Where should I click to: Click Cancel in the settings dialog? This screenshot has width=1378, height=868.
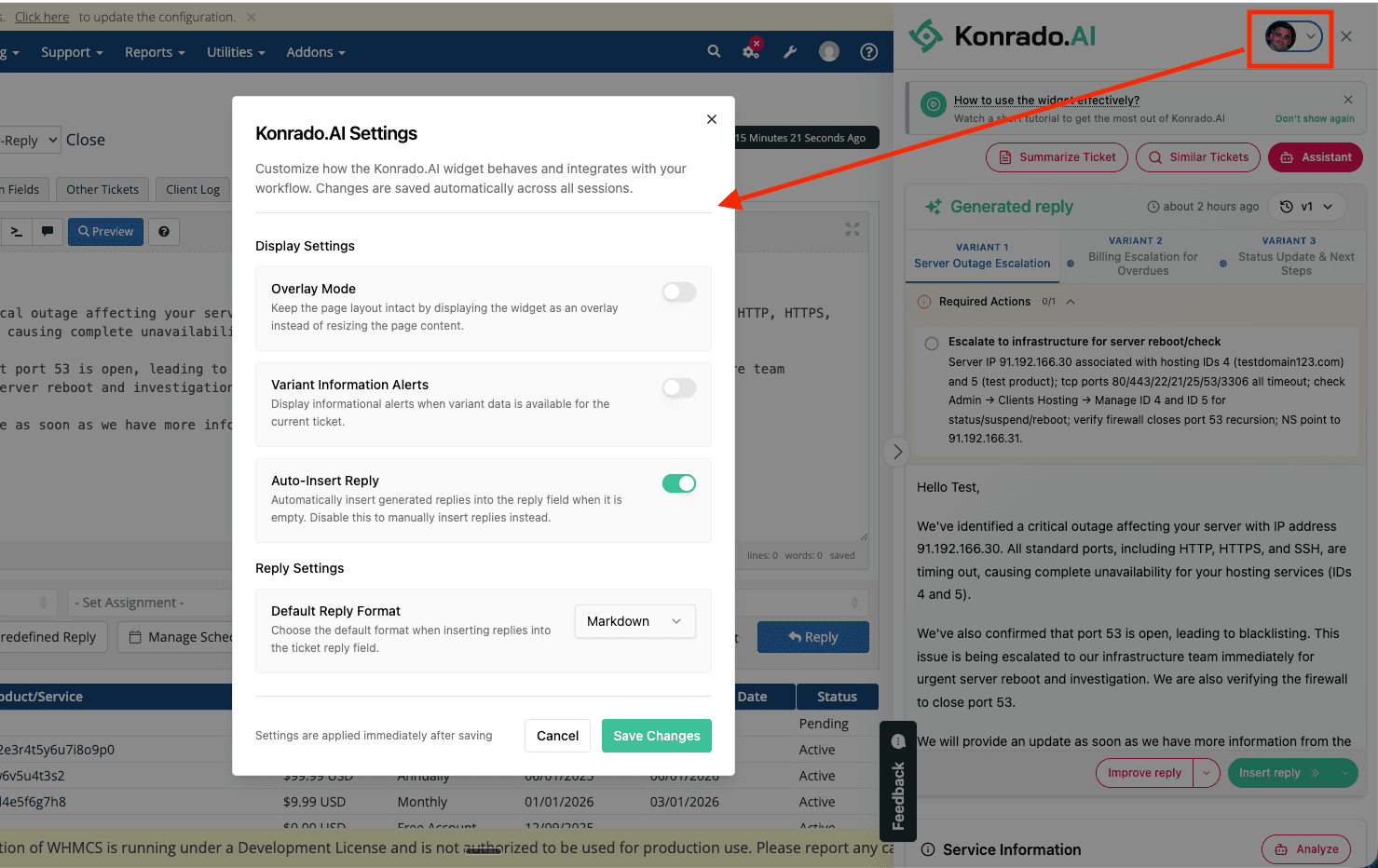pyautogui.click(x=557, y=736)
